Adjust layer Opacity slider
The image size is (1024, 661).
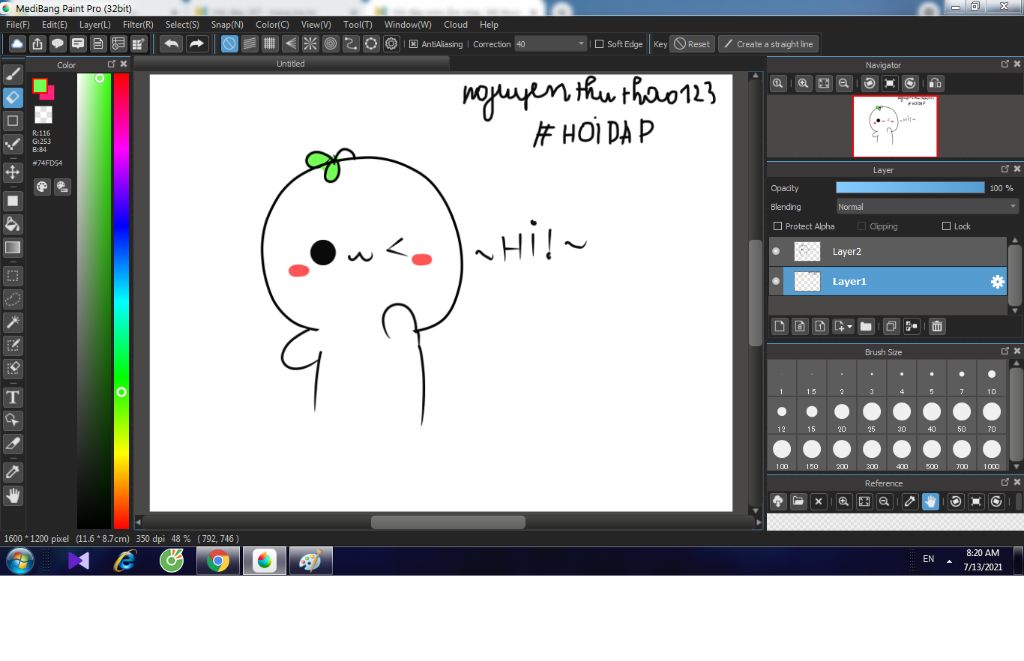910,187
